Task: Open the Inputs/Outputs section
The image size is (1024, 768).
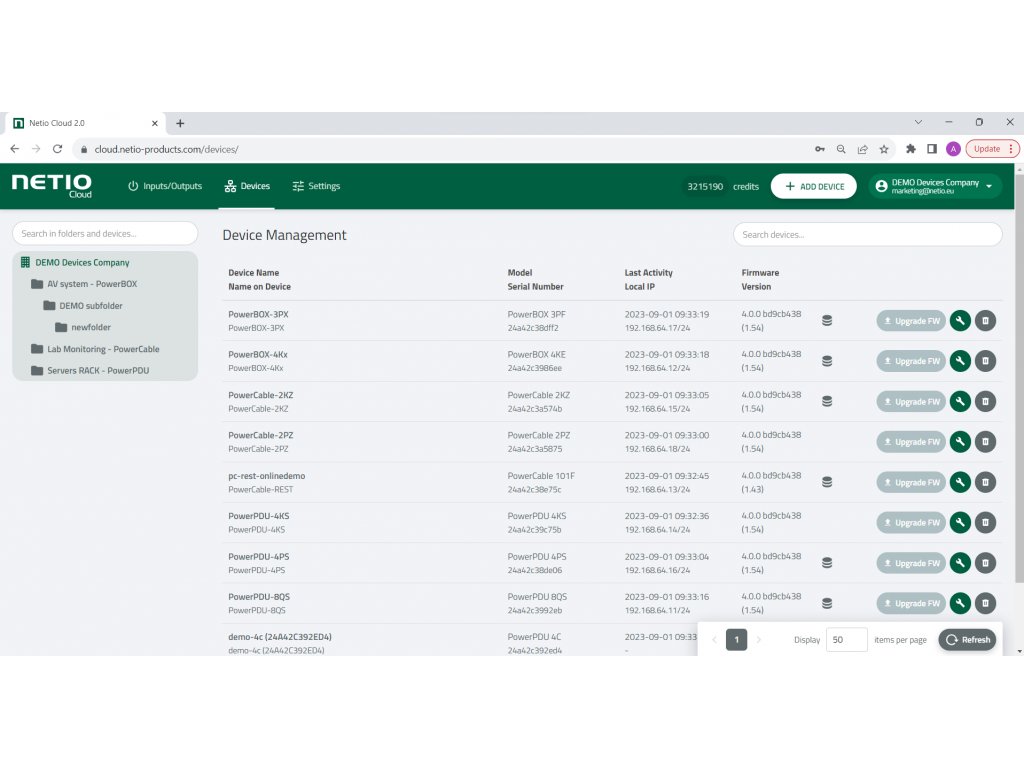Action: (165, 186)
